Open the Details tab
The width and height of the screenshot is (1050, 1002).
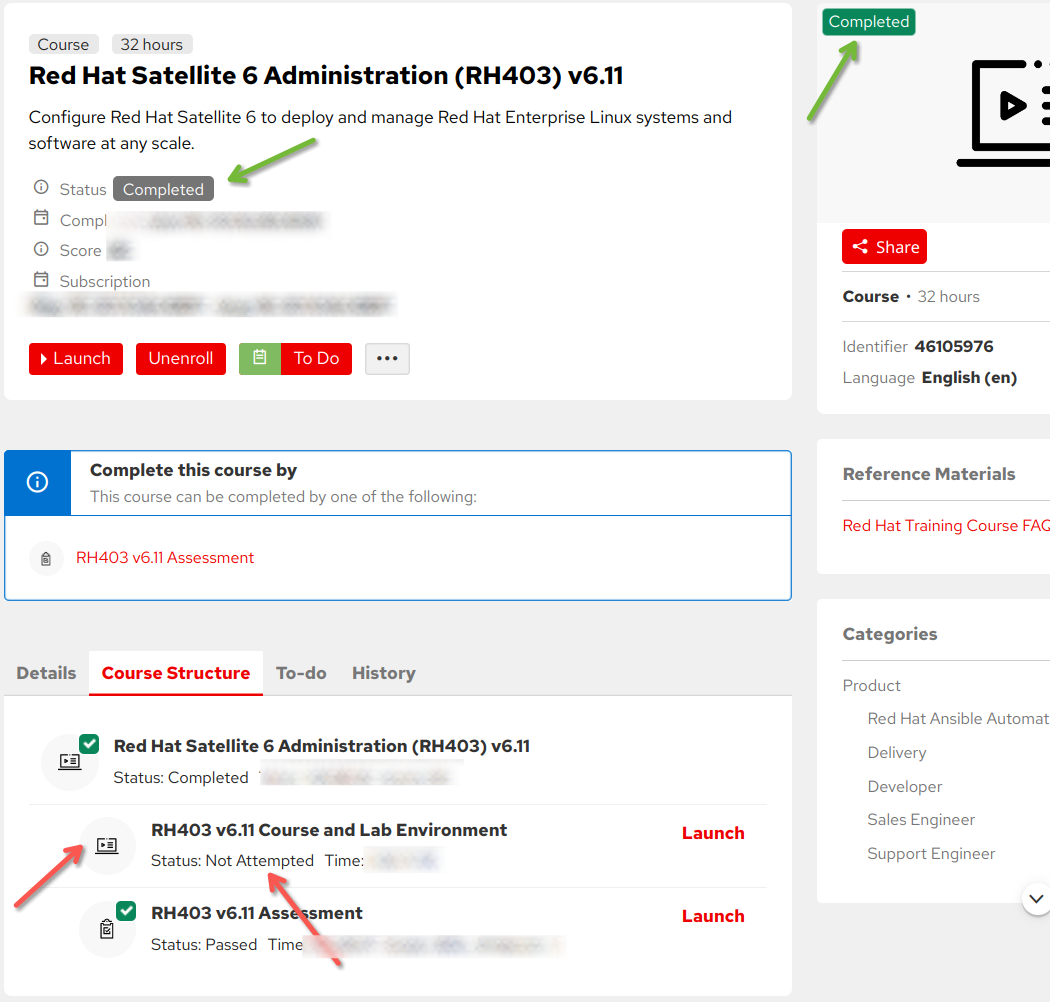[46, 673]
